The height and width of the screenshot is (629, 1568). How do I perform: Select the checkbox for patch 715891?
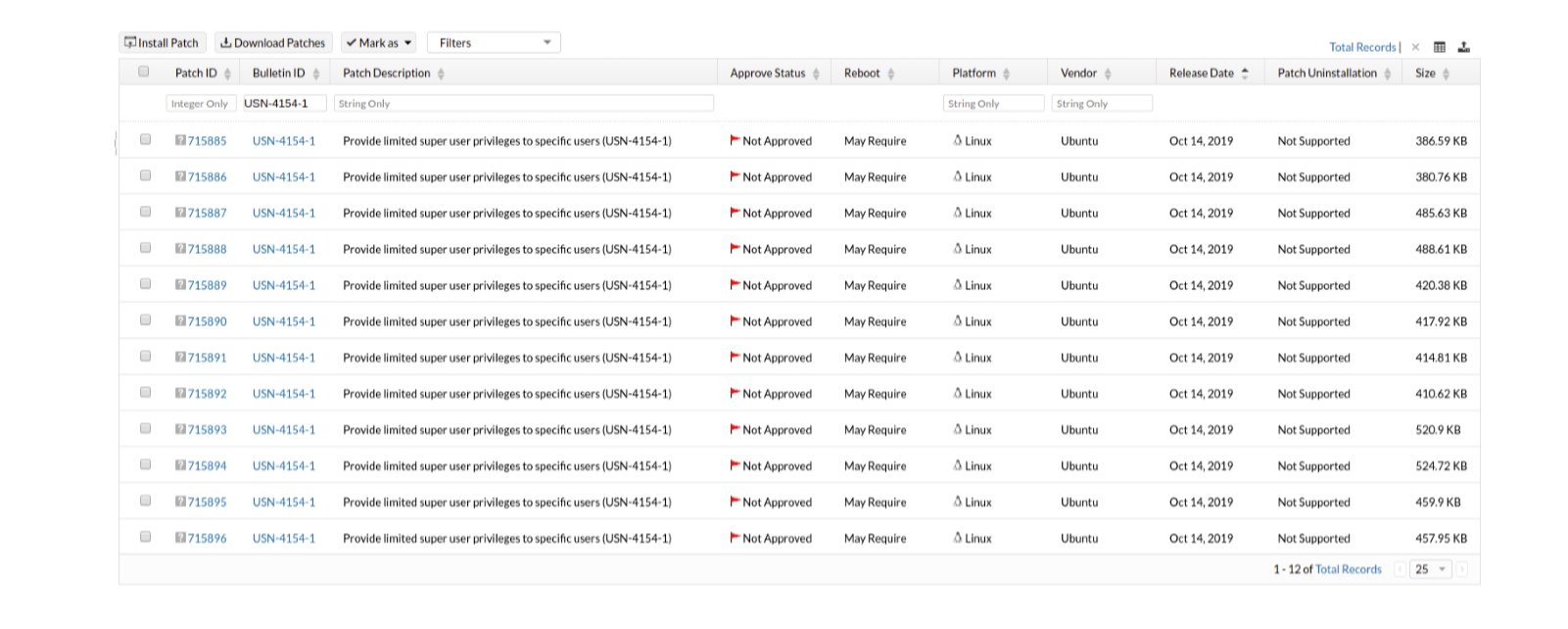pos(145,356)
